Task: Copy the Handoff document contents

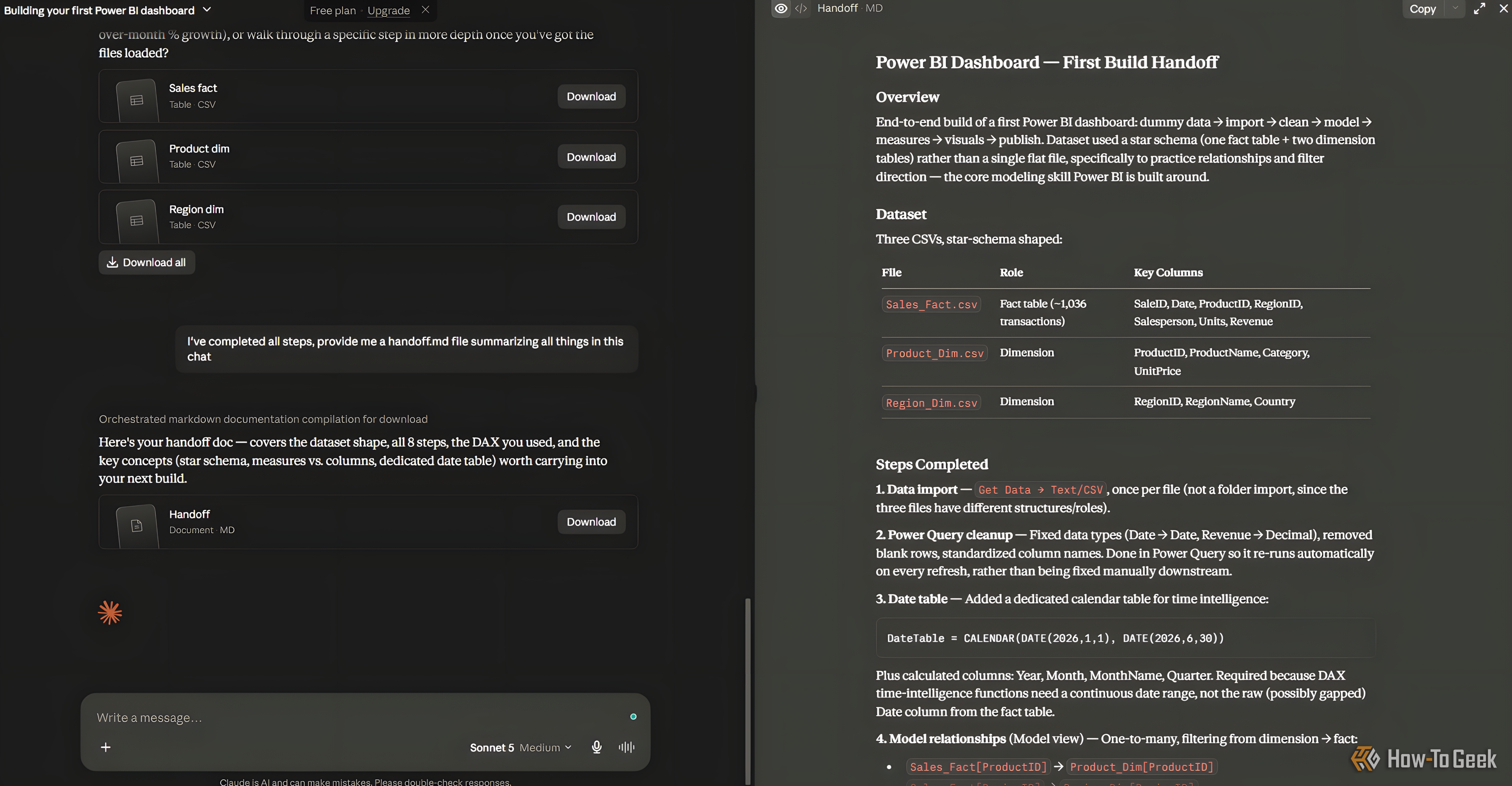Action: tap(1423, 9)
